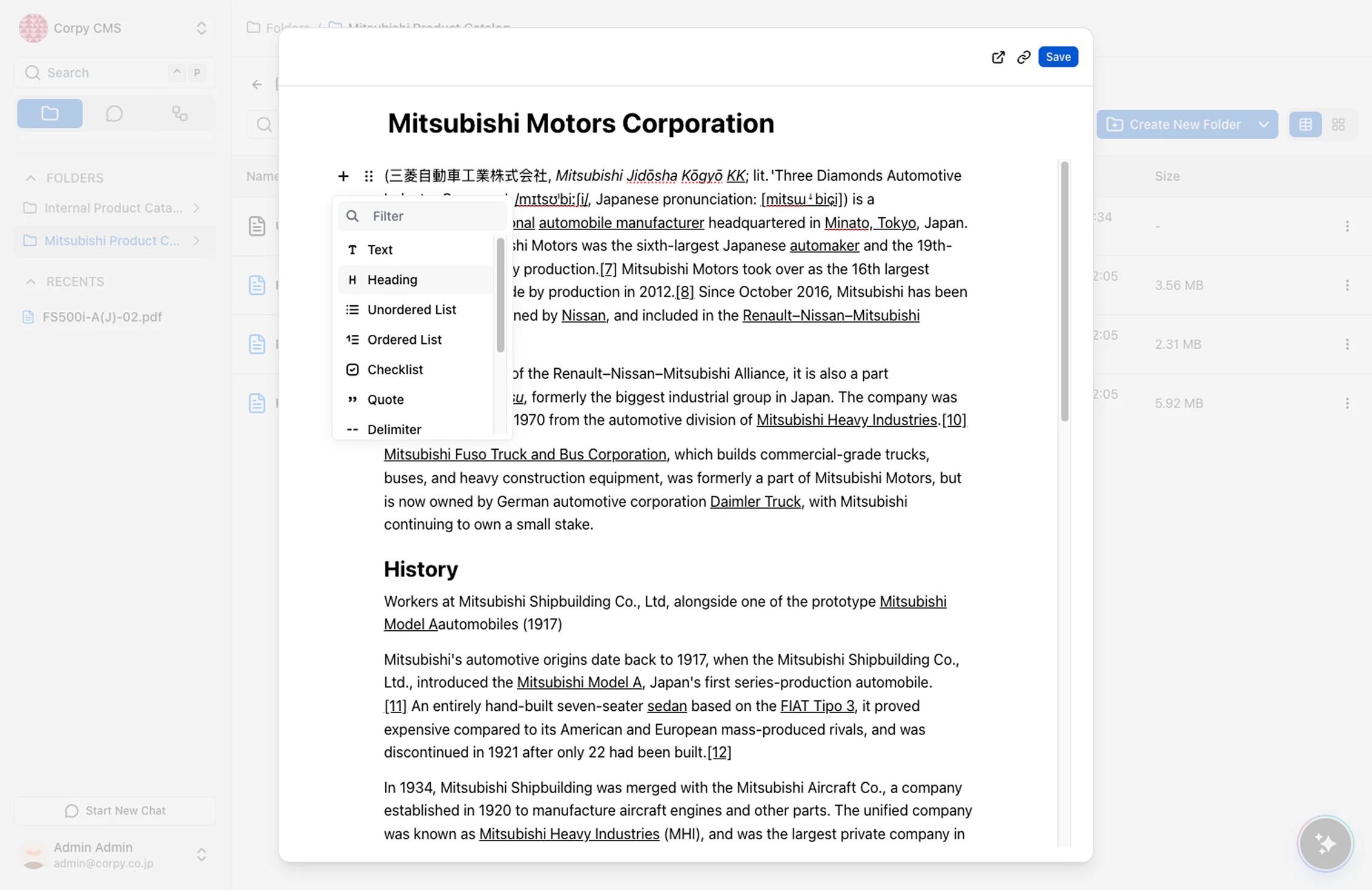Screen dimensions: 1372x890
Task: Open options for the 5.92 MB file
Action: (x=1347, y=403)
